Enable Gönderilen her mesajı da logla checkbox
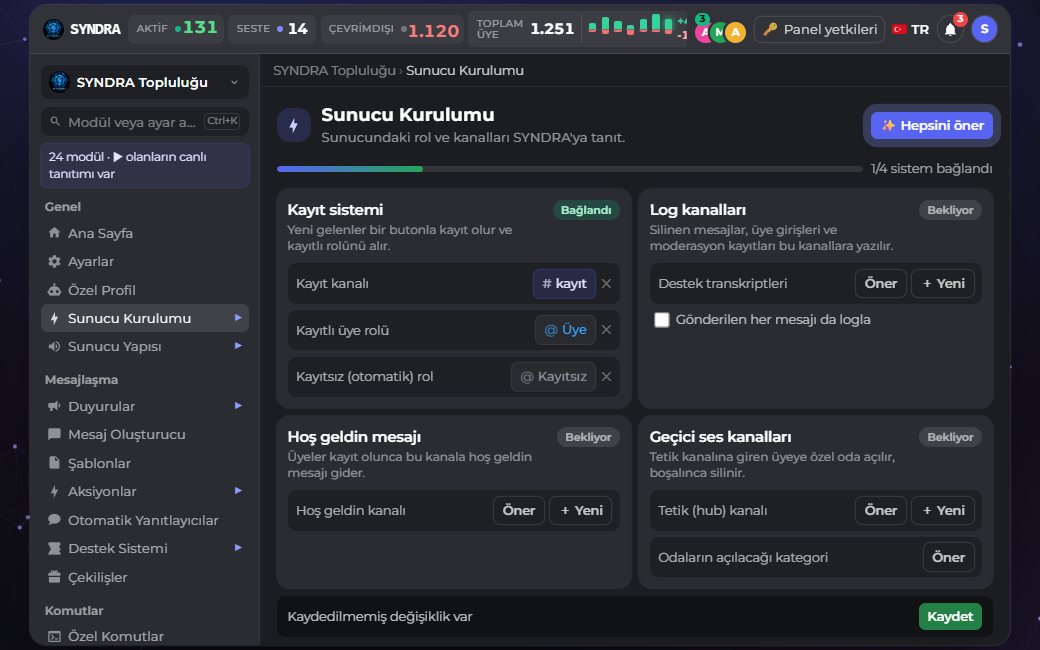 pos(661,320)
